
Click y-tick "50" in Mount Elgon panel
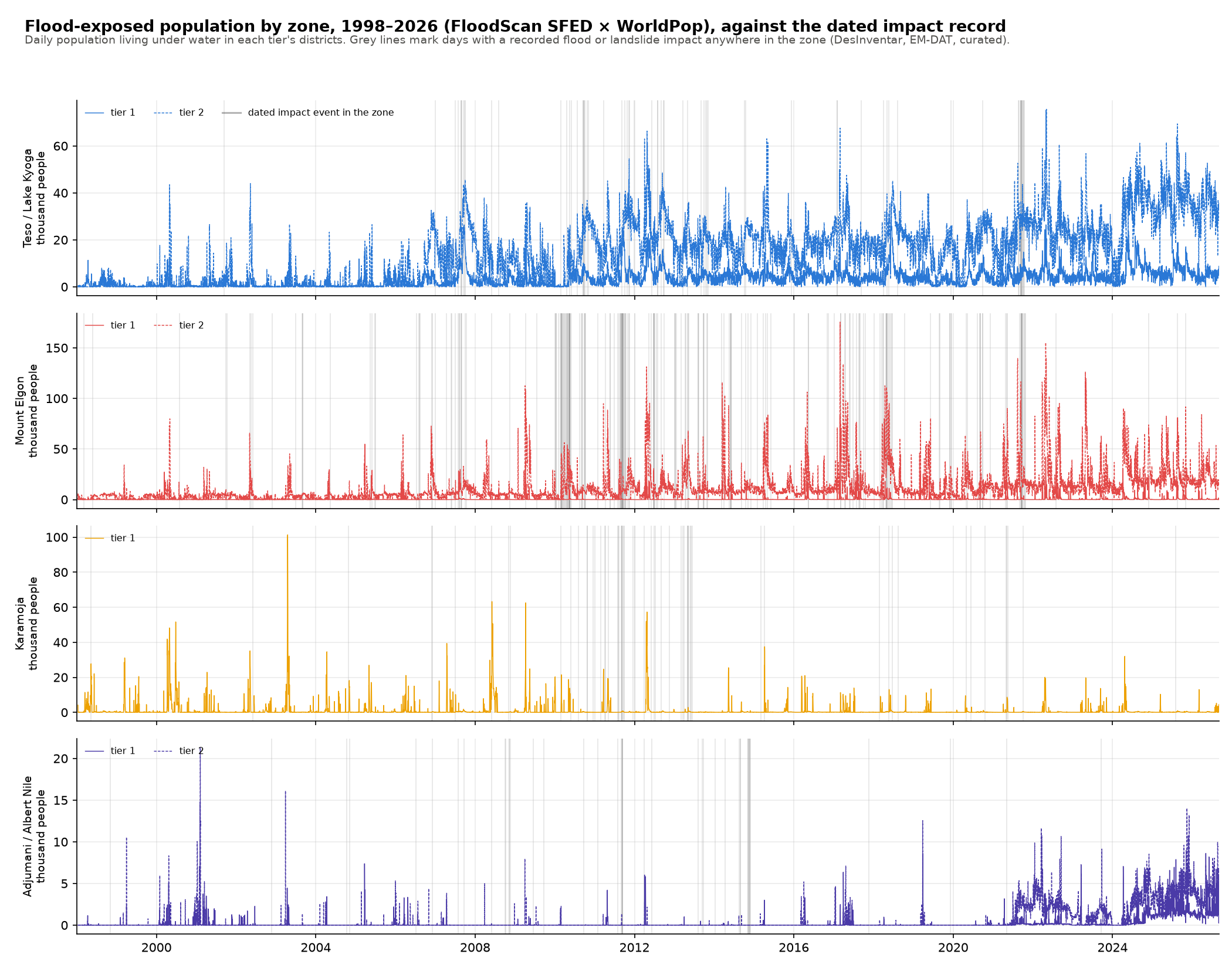click(x=61, y=449)
